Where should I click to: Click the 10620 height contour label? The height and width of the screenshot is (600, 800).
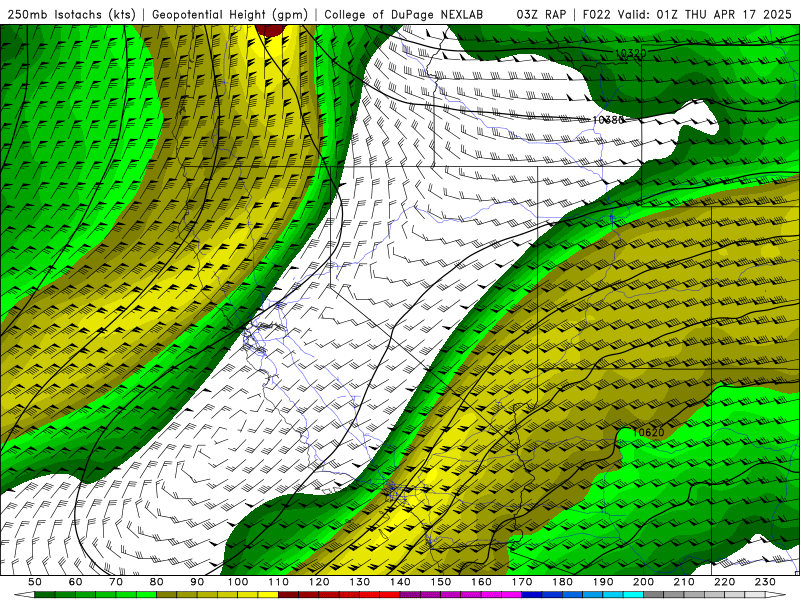[648, 433]
